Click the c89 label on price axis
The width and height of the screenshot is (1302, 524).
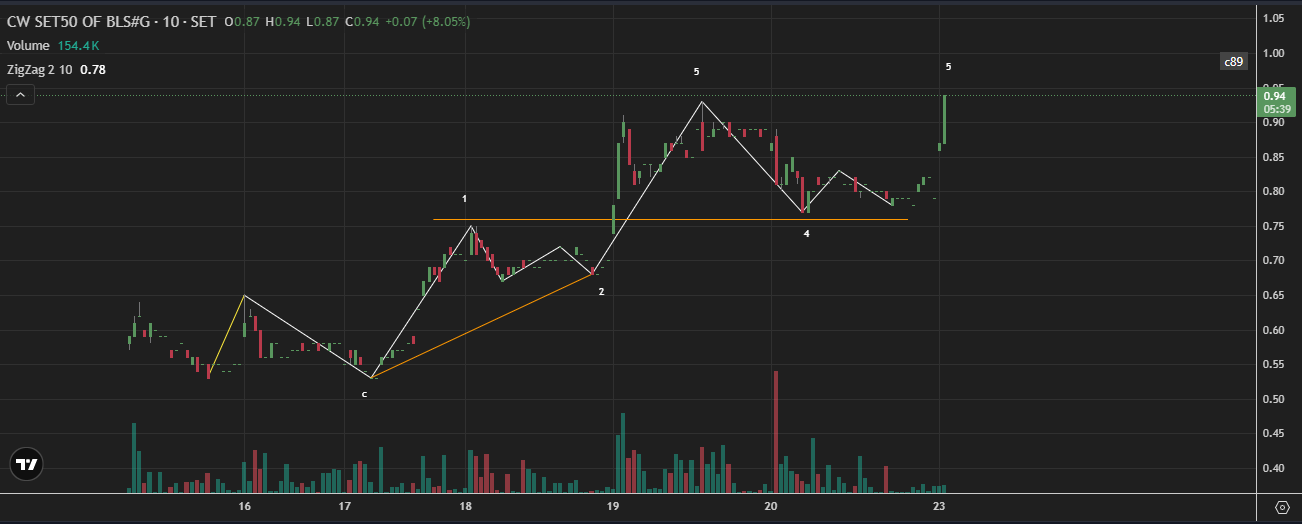[x=1234, y=62]
